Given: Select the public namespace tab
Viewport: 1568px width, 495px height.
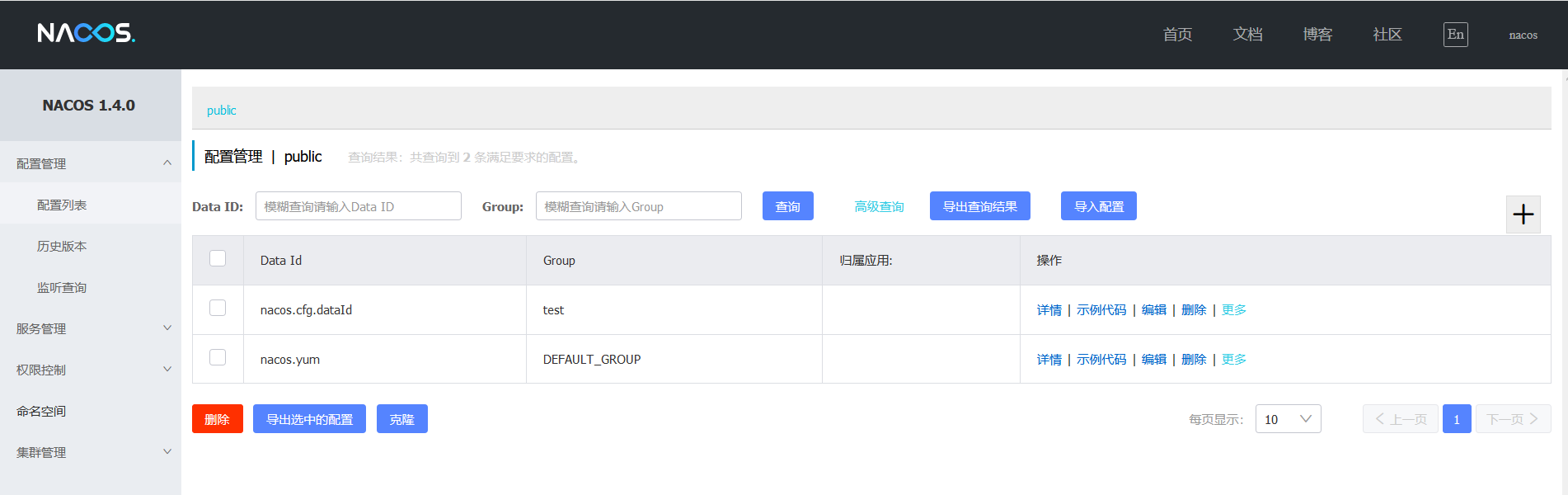Looking at the screenshot, I should click(221, 111).
